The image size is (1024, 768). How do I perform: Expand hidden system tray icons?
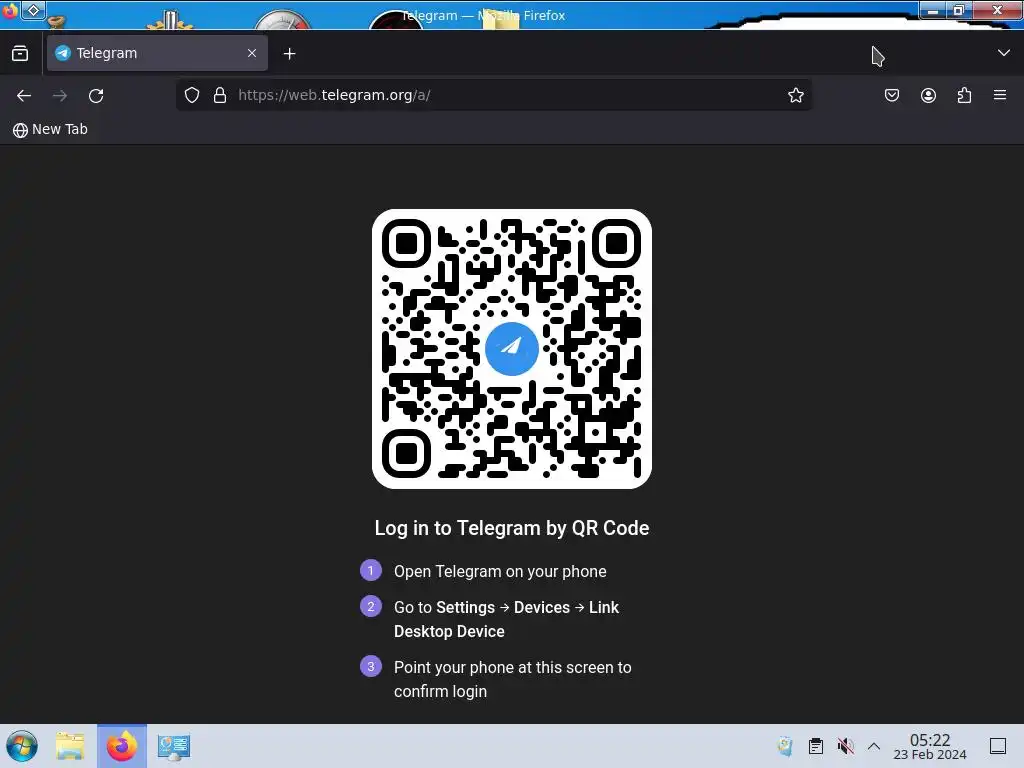pyautogui.click(x=874, y=746)
